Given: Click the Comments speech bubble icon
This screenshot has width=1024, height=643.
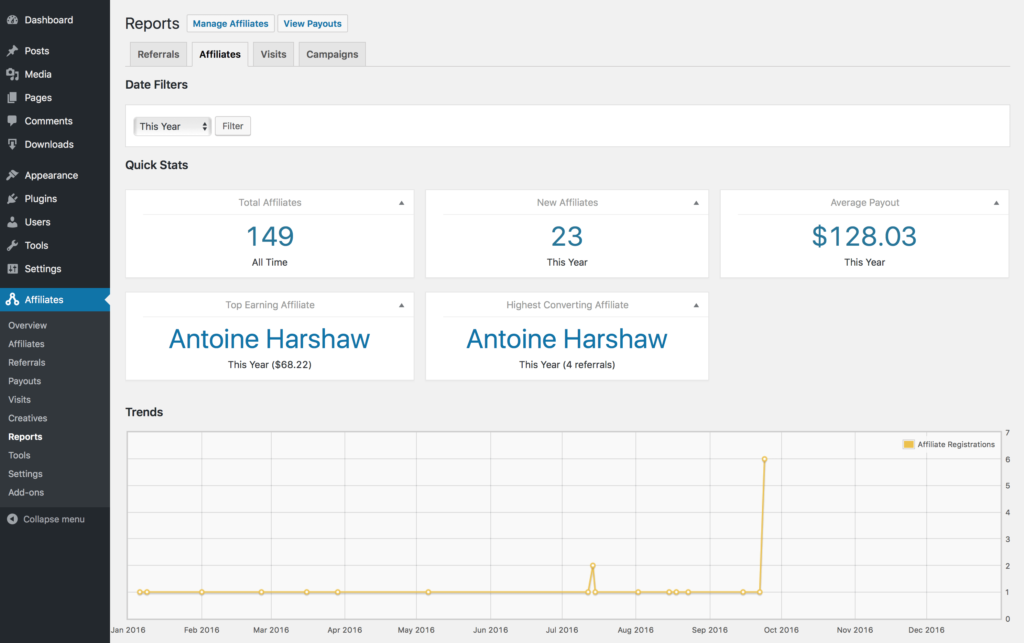Looking at the screenshot, I should coord(12,121).
